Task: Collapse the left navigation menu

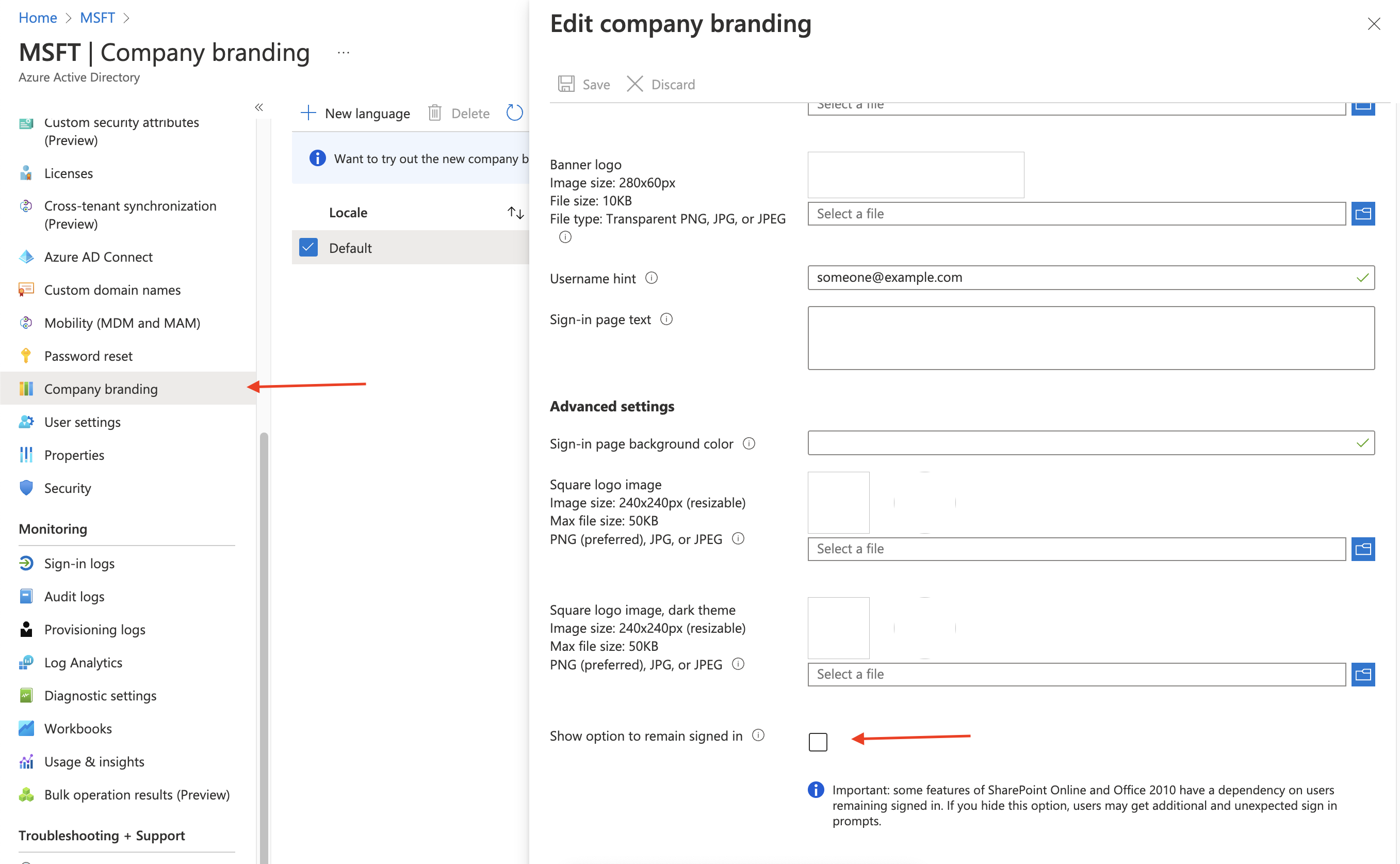Action: [x=258, y=107]
